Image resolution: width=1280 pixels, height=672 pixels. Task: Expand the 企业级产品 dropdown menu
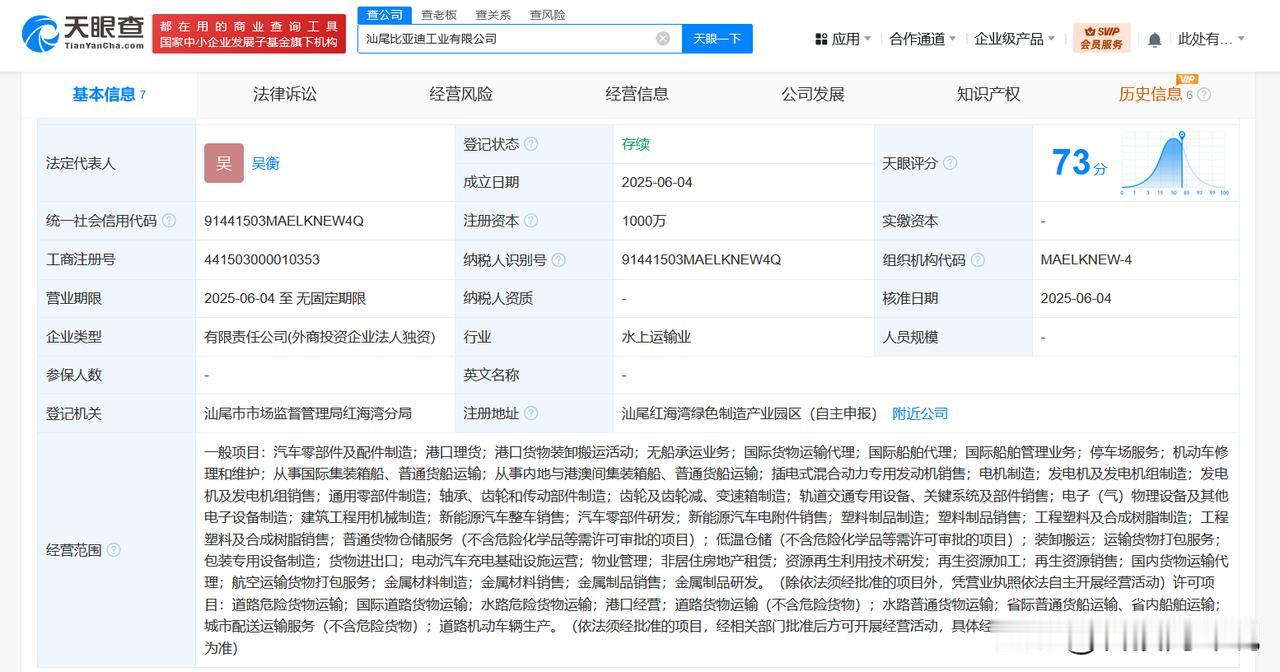point(1015,39)
